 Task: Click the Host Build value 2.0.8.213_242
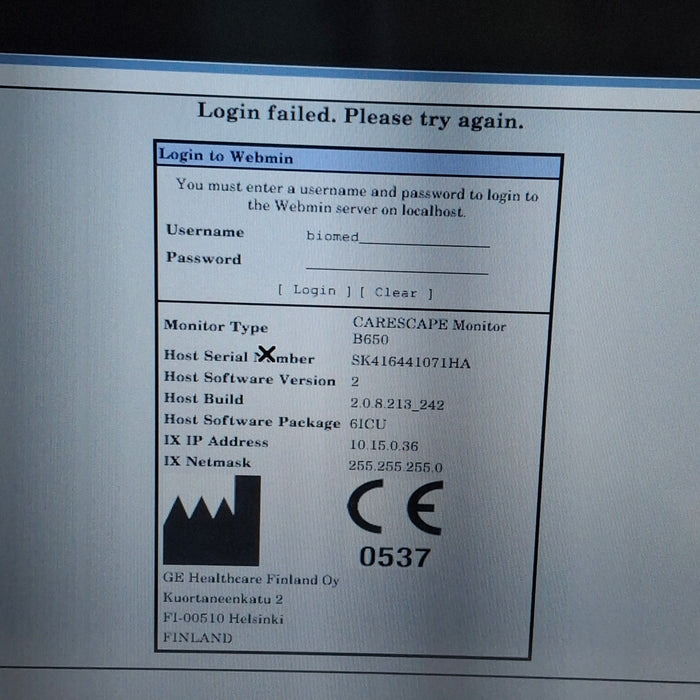[x=397, y=404]
